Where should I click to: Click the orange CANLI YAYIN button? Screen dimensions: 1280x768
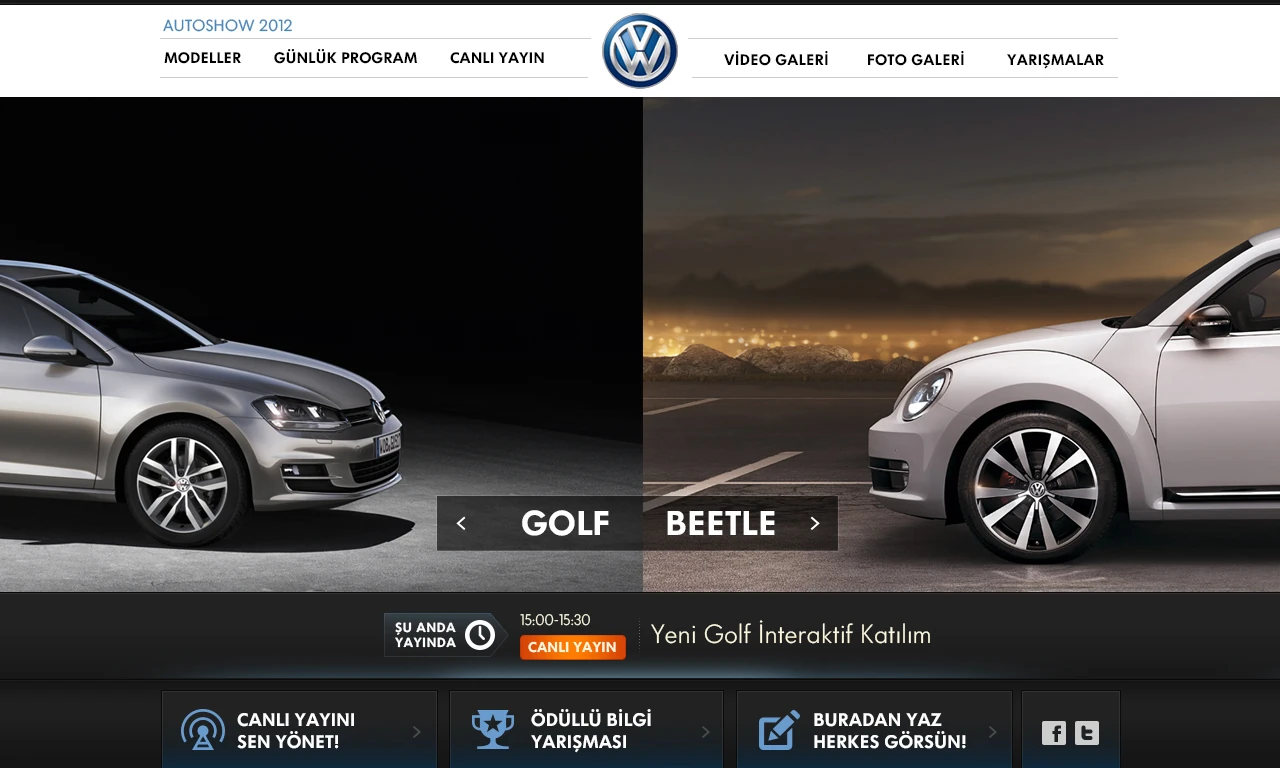click(x=573, y=647)
